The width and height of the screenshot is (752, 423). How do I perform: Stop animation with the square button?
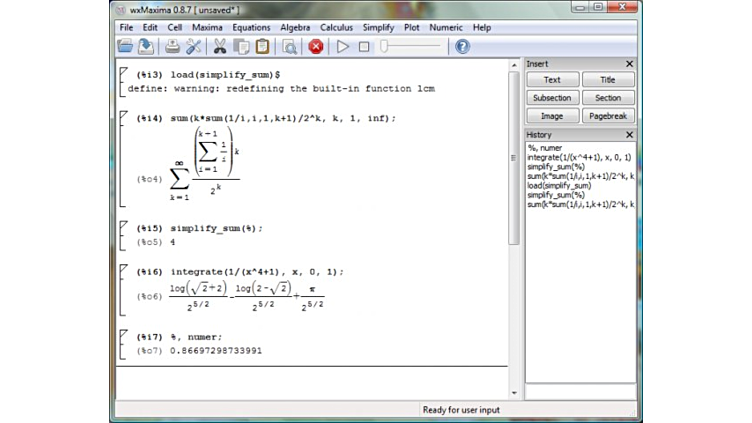click(x=364, y=46)
